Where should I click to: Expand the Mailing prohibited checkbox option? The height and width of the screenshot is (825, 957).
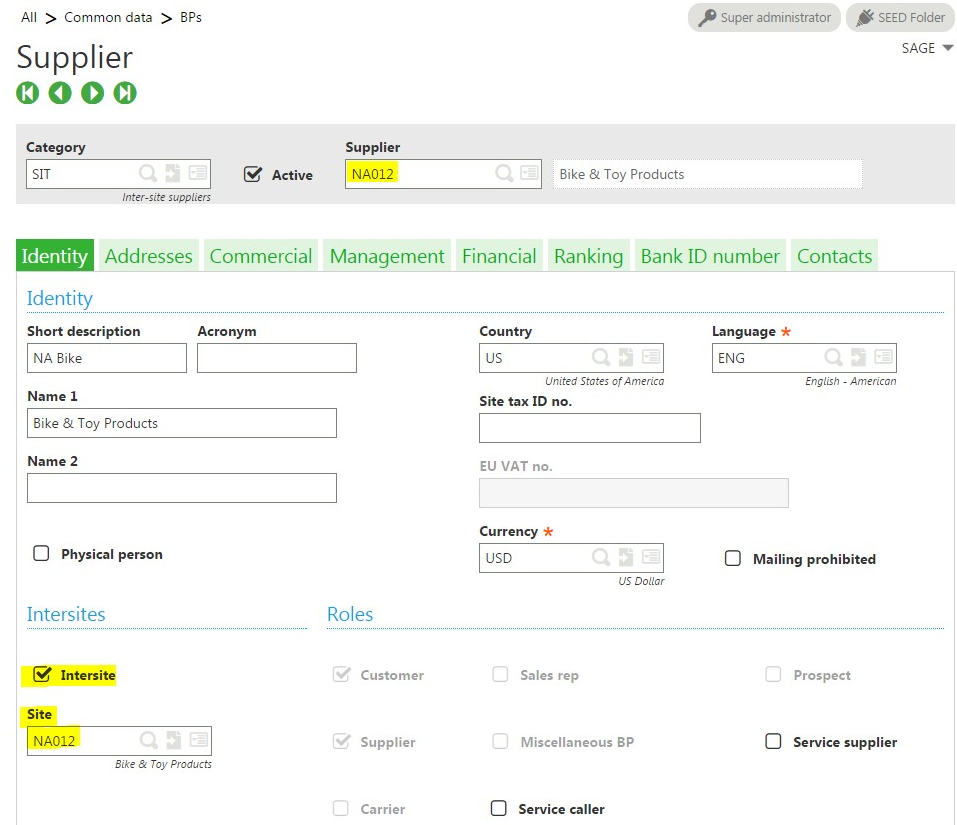733,558
